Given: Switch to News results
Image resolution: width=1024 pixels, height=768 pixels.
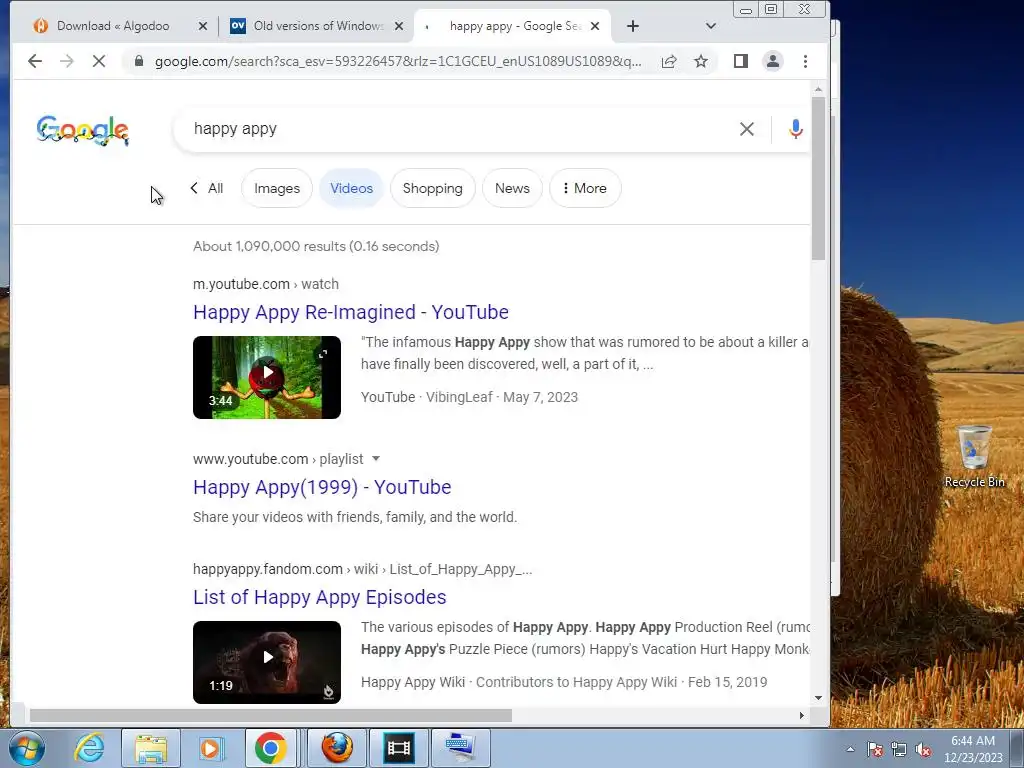Looking at the screenshot, I should pos(512,188).
